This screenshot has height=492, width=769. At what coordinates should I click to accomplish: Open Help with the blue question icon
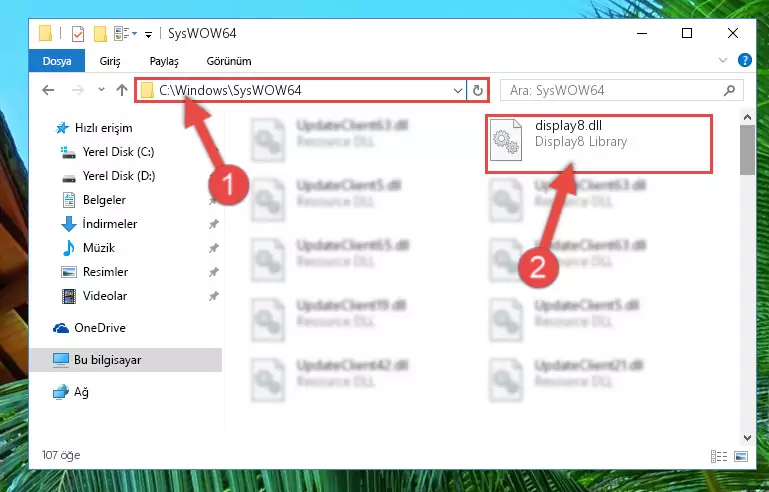pos(744,60)
